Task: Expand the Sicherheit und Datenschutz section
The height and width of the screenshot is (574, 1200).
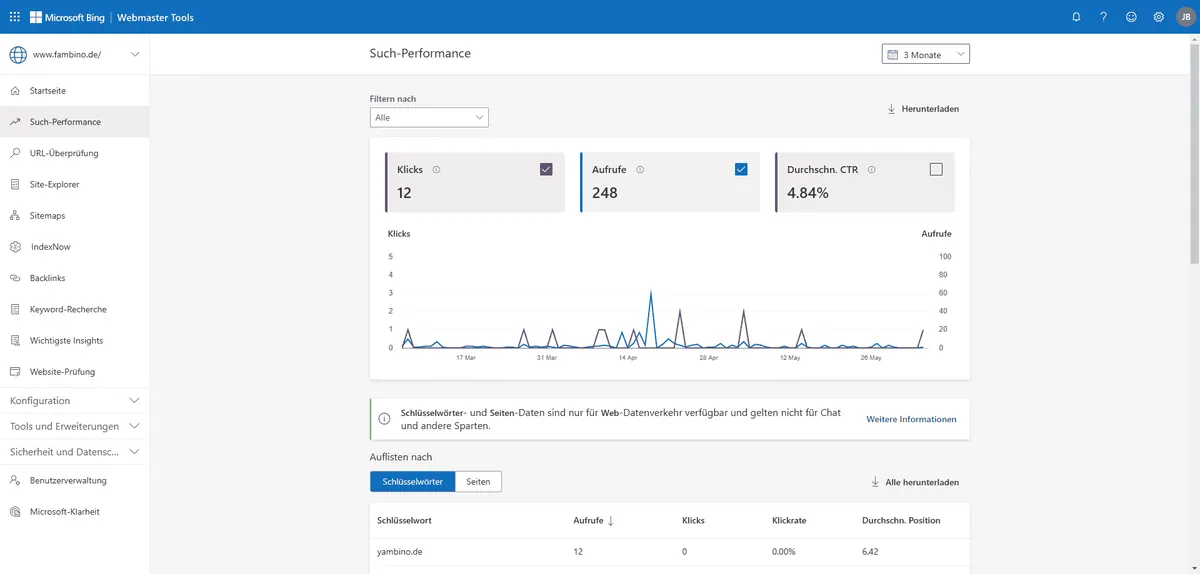Action: pos(74,452)
